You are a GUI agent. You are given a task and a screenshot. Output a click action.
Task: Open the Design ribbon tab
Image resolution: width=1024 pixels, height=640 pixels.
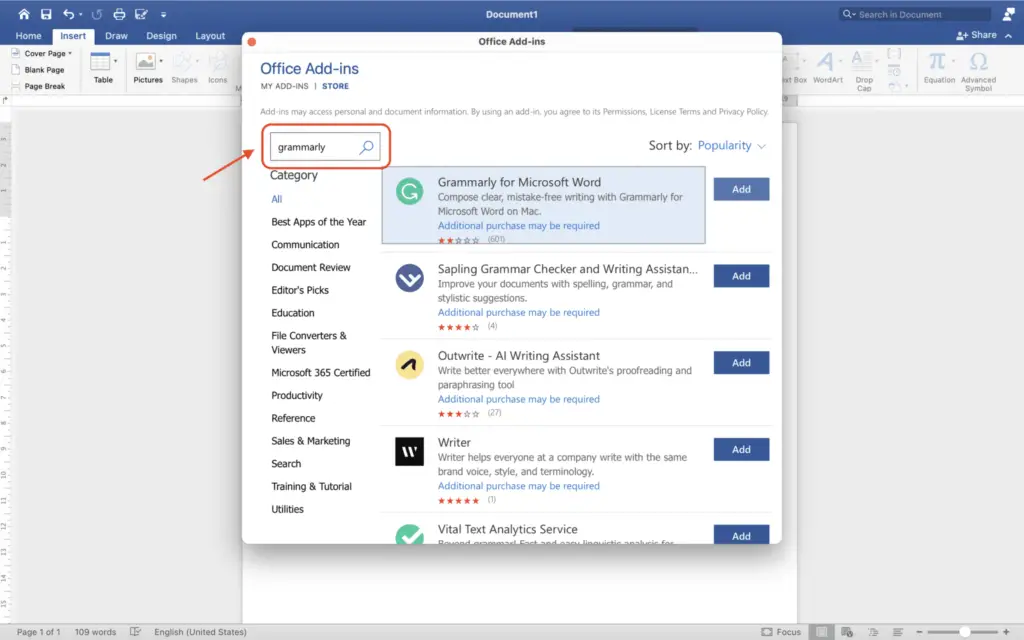(x=161, y=36)
